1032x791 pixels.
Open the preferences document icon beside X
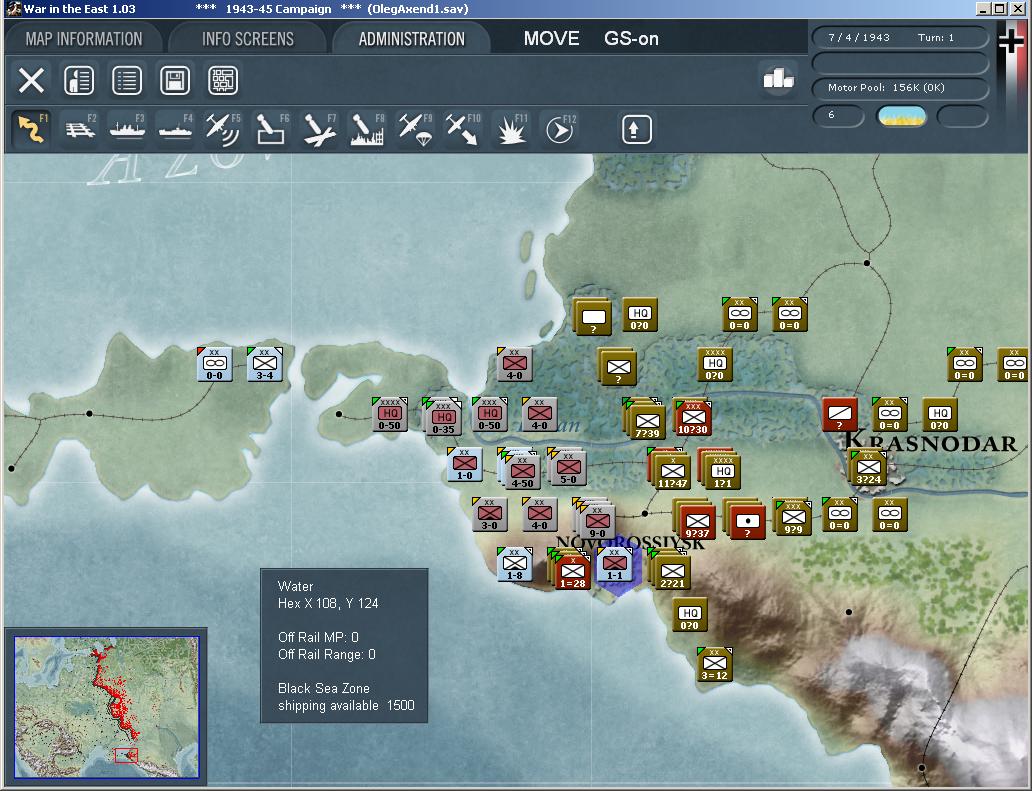coord(79,80)
